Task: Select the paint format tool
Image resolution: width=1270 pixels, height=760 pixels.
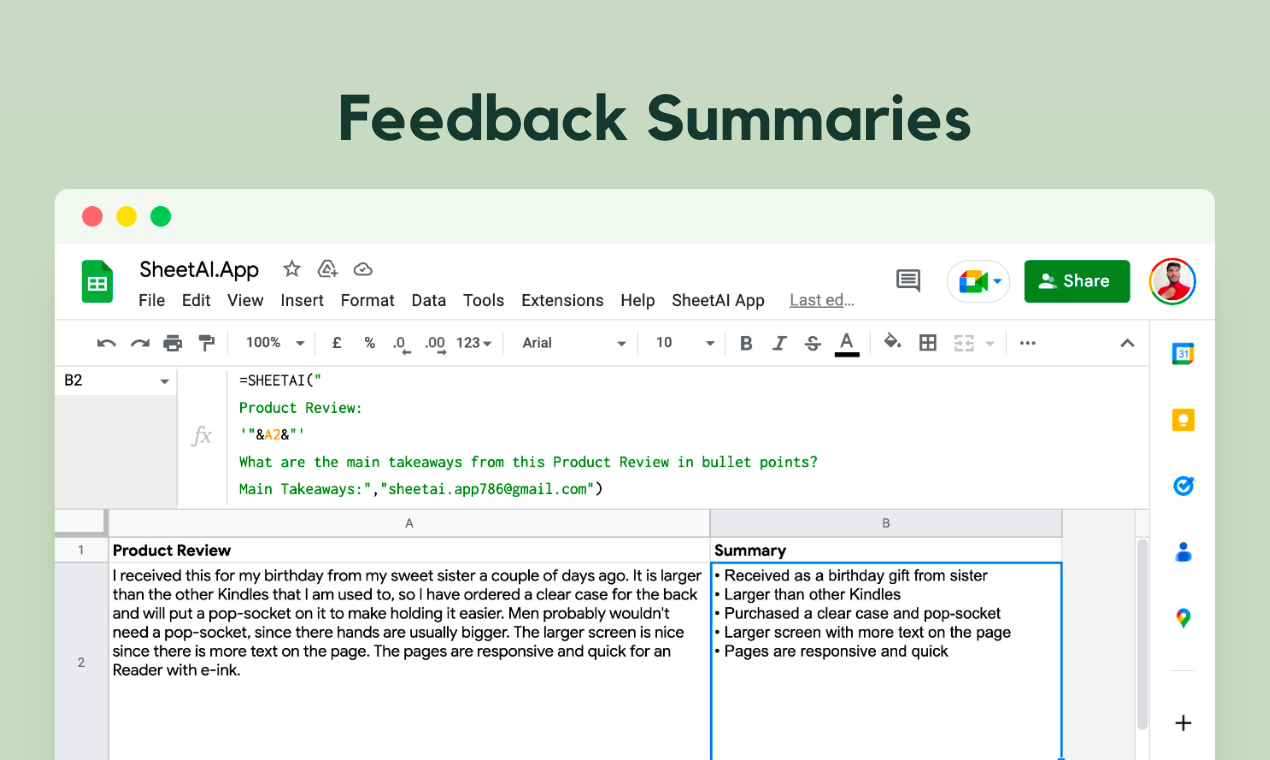Action: tap(206, 343)
